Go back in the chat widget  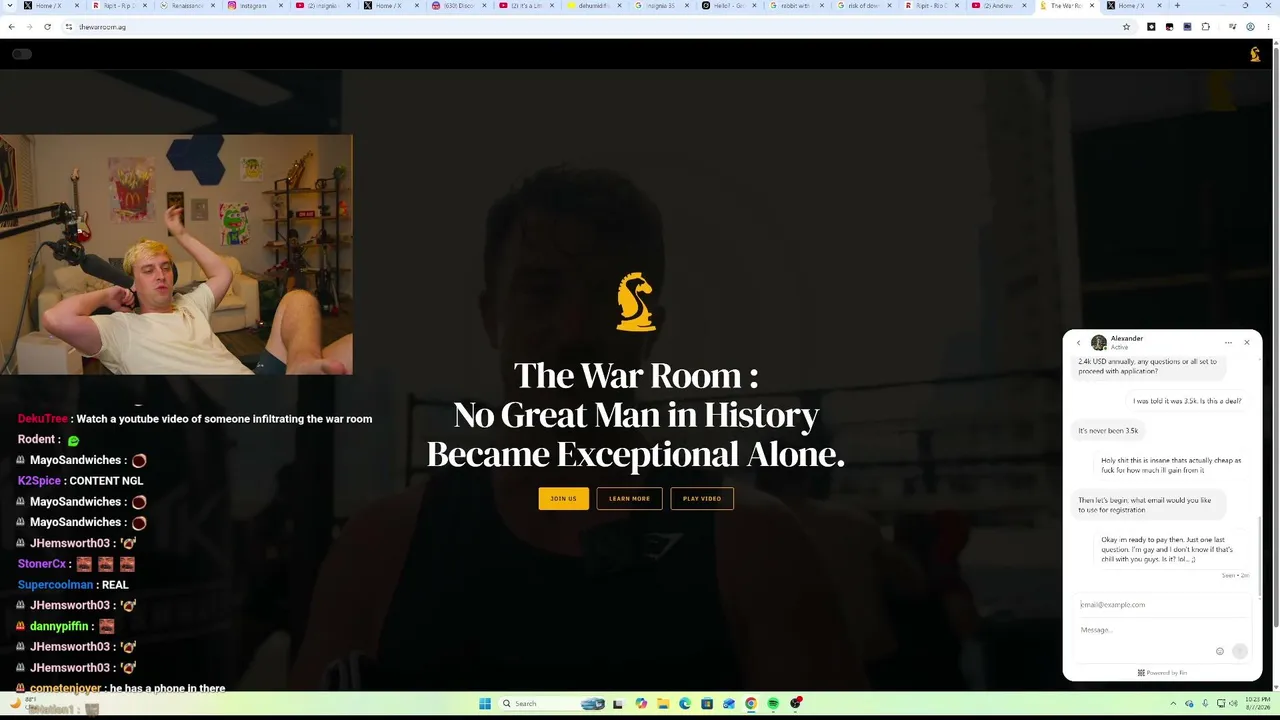[1078, 343]
